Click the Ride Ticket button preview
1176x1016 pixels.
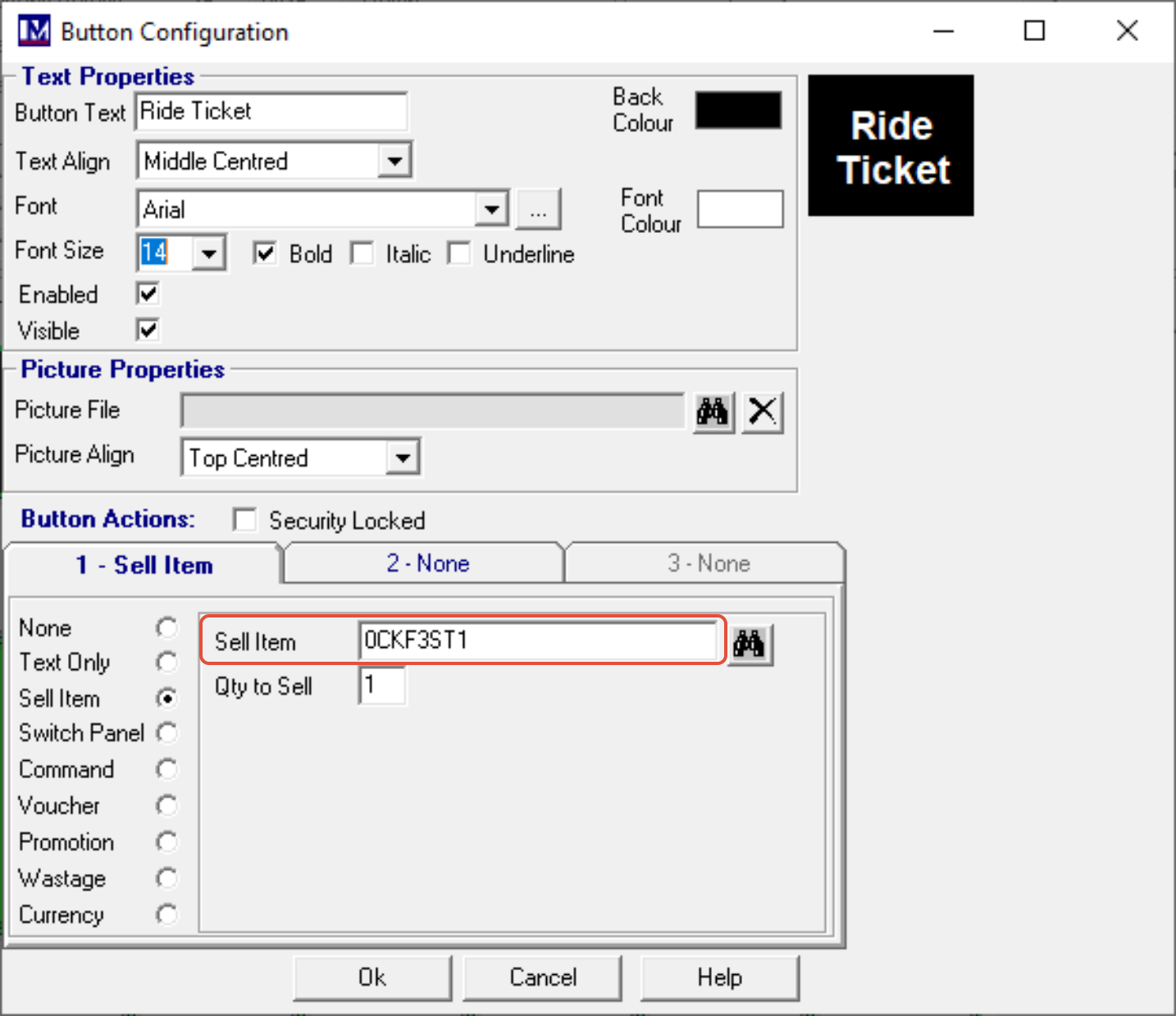[891, 146]
